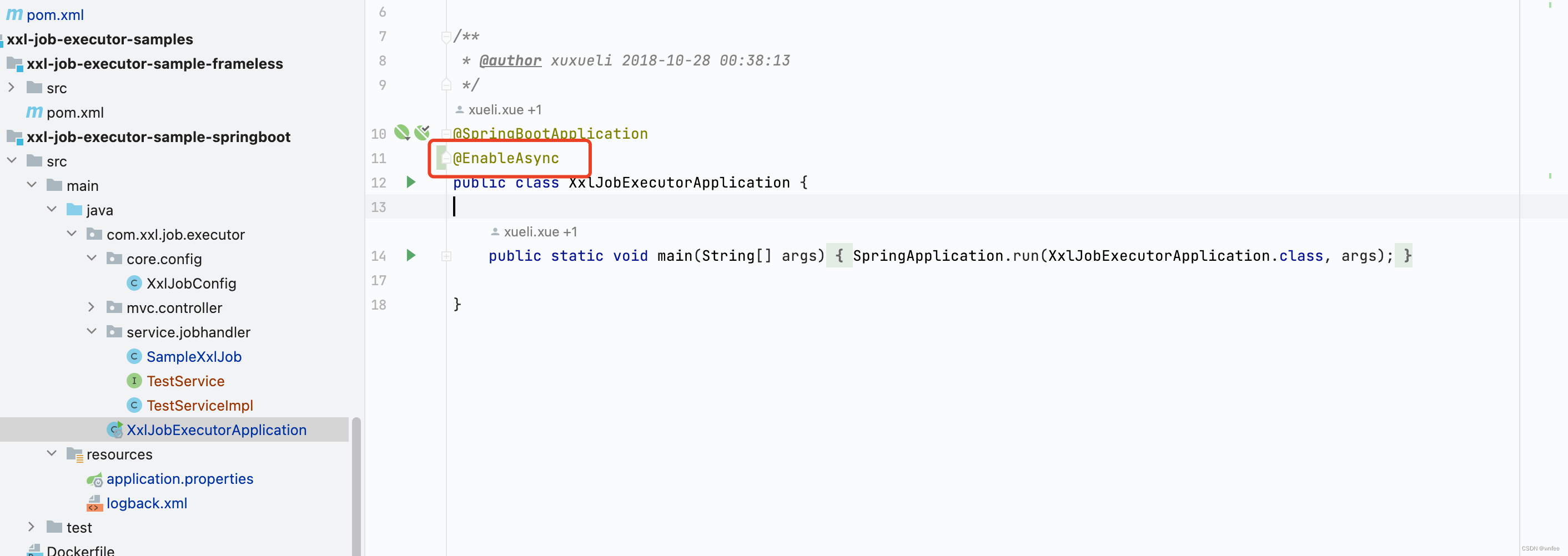Click the frameless module folder icon
Image resolution: width=1568 pixels, height=556 pixels.
[x=14, y=63]
